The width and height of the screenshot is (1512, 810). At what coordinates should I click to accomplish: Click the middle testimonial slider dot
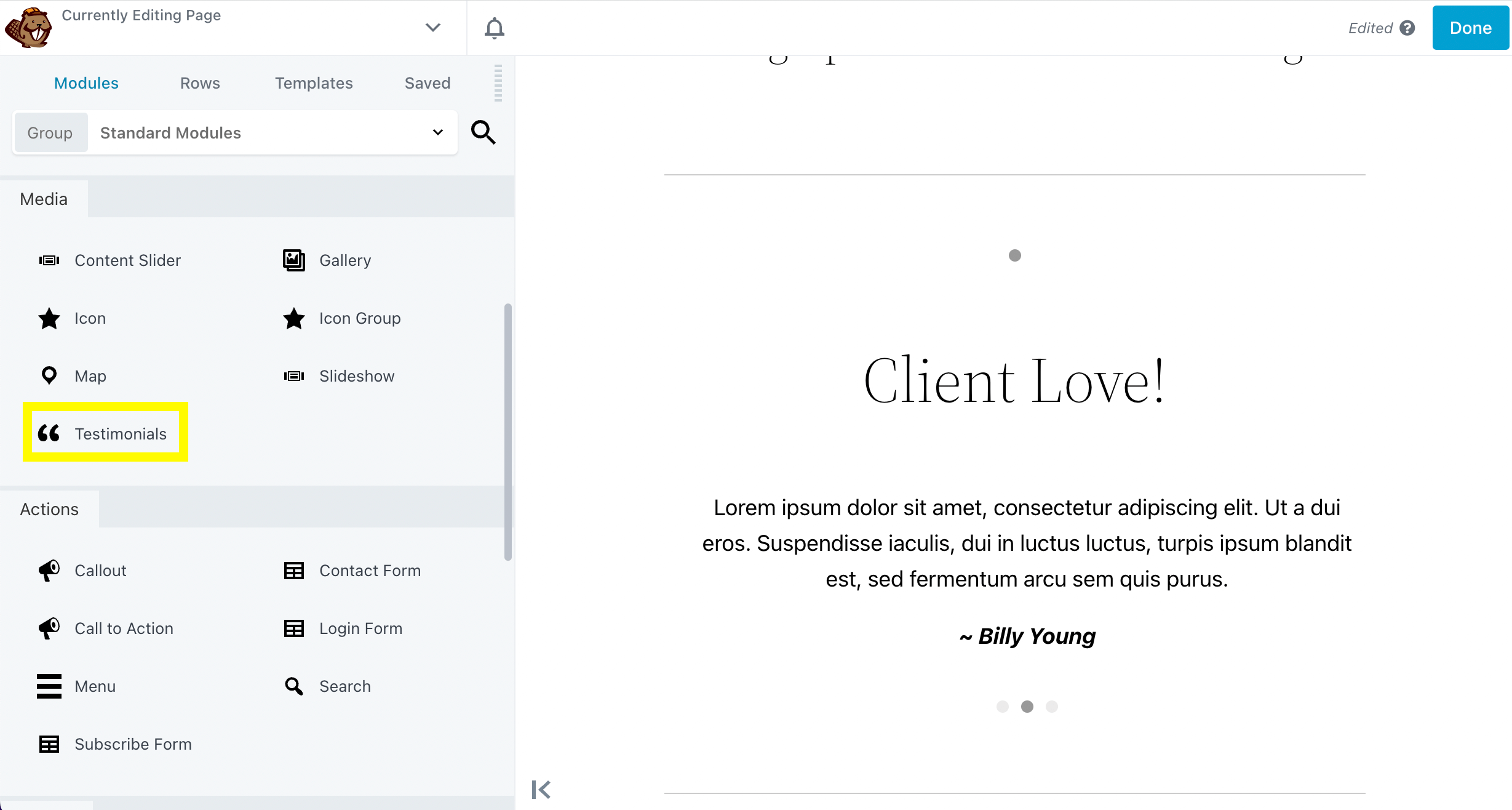[1027, 707]
